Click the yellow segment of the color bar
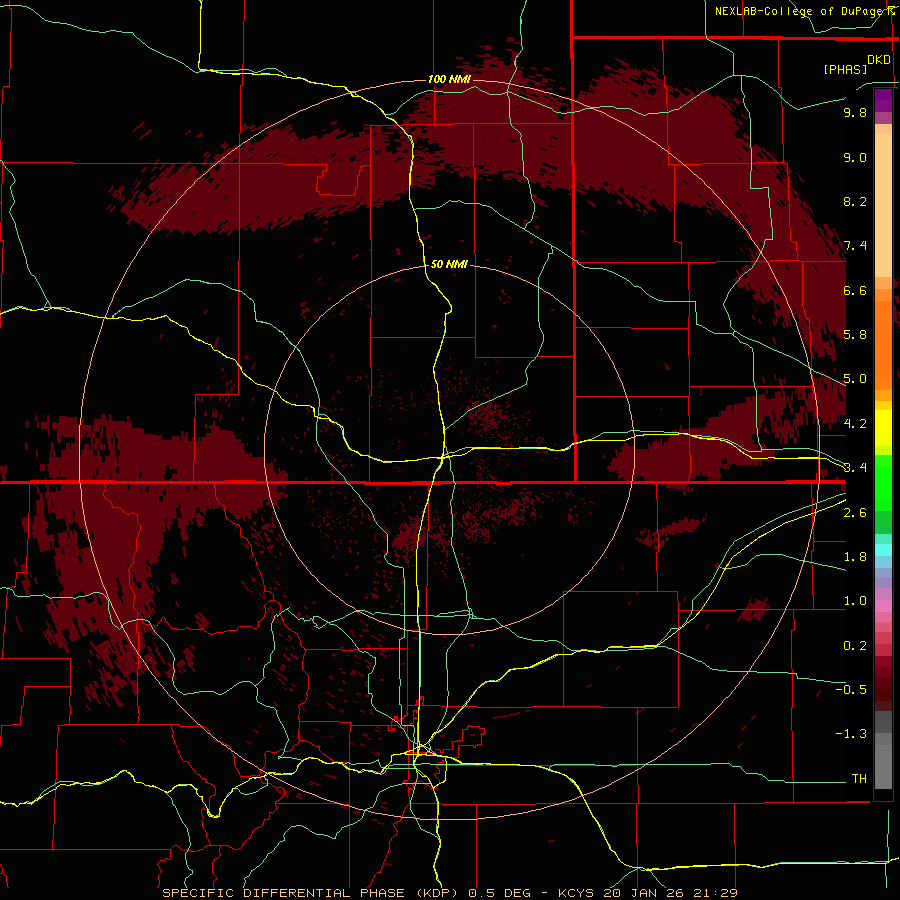This screenshot has width=900, height=900. tap(883, 428)
